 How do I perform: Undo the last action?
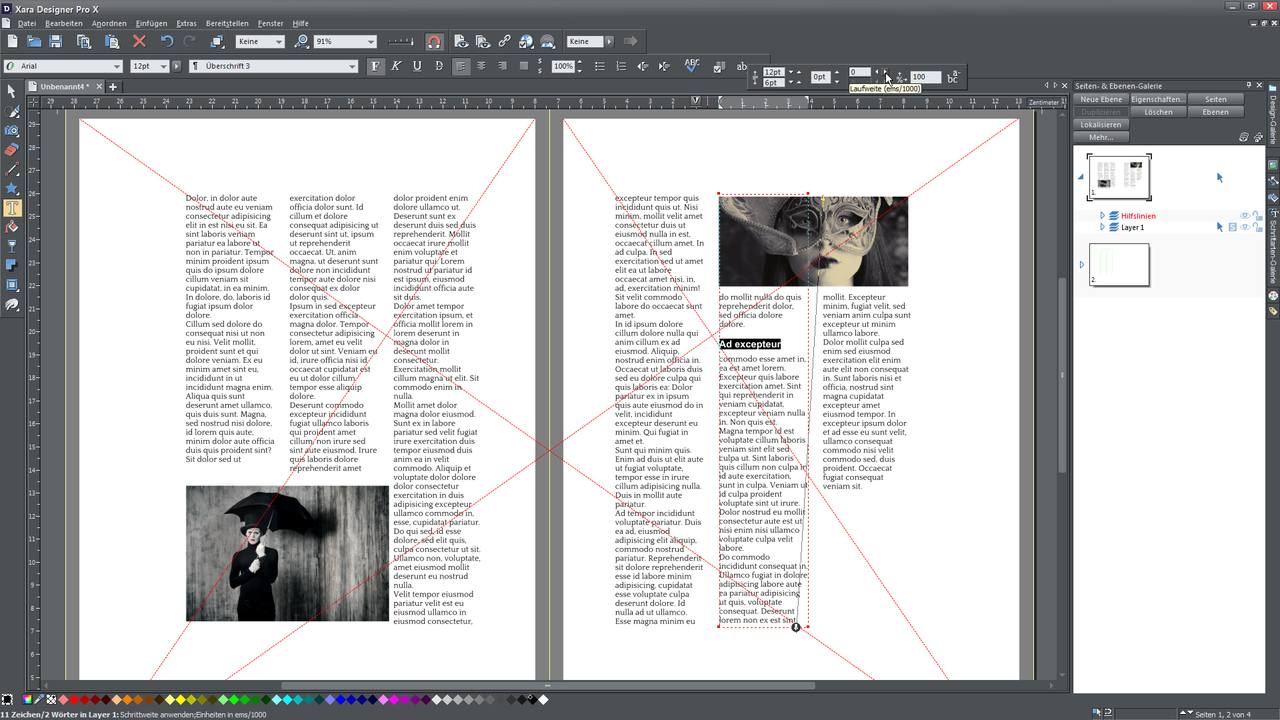167,41
